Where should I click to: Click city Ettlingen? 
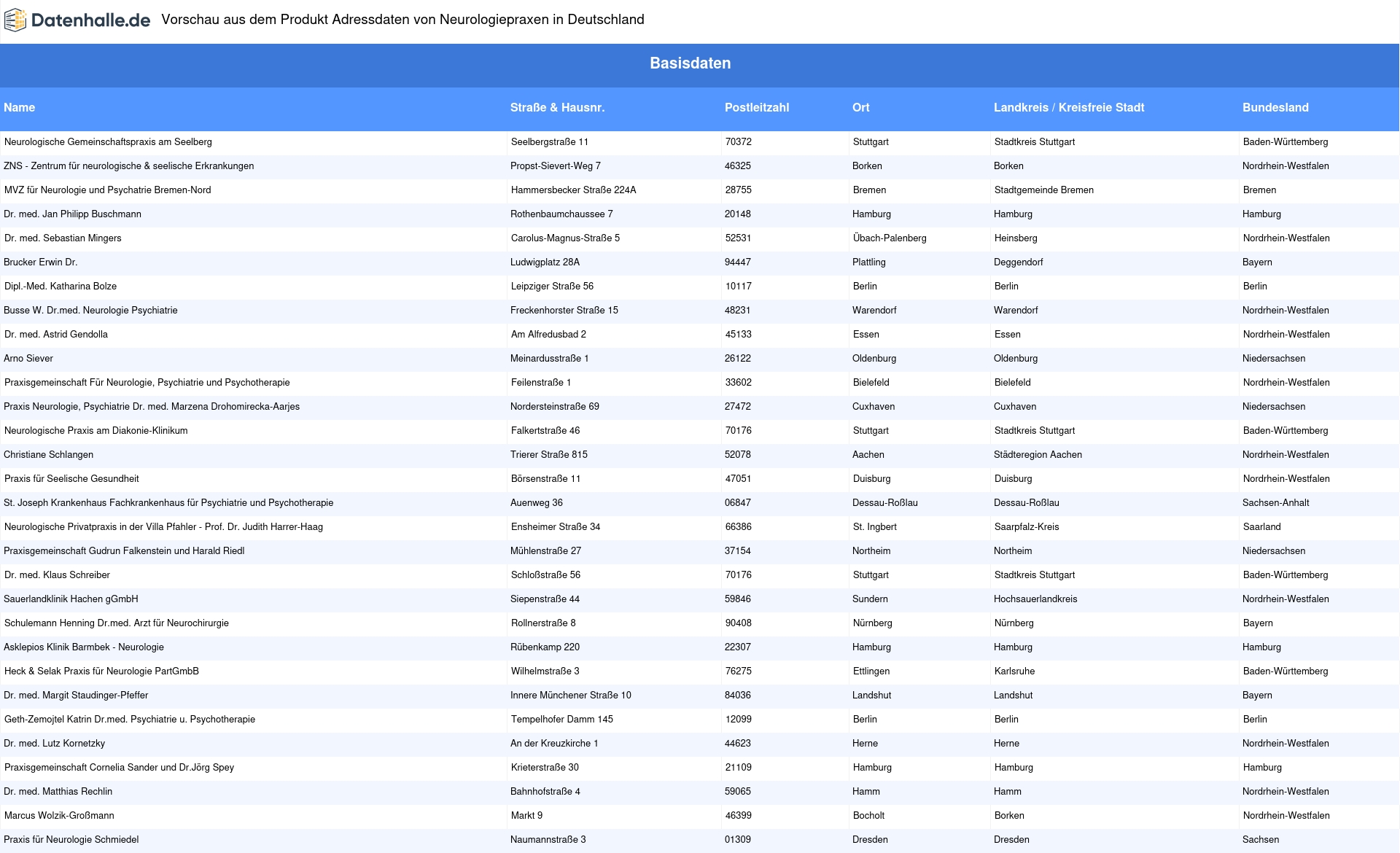click(871, 671)
